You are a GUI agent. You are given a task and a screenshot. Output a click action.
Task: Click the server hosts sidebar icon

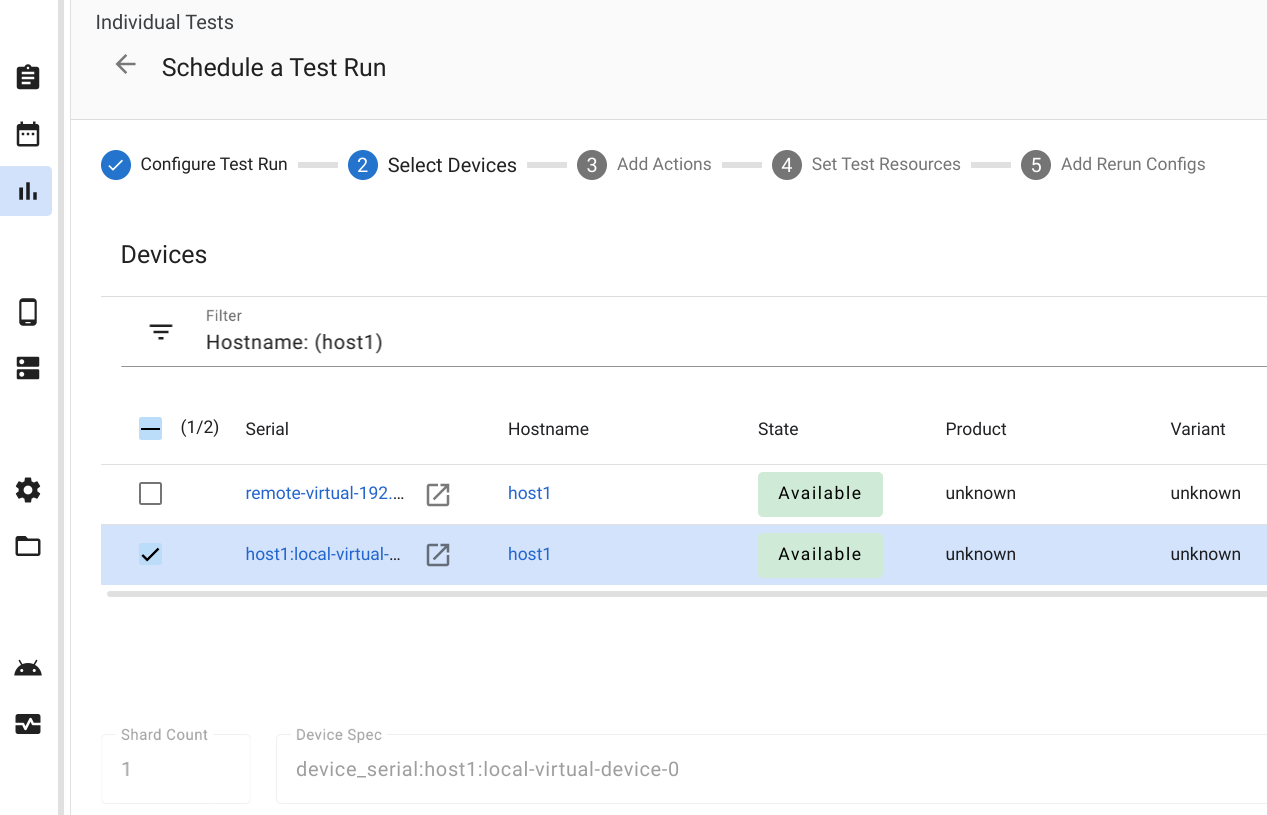28,369
